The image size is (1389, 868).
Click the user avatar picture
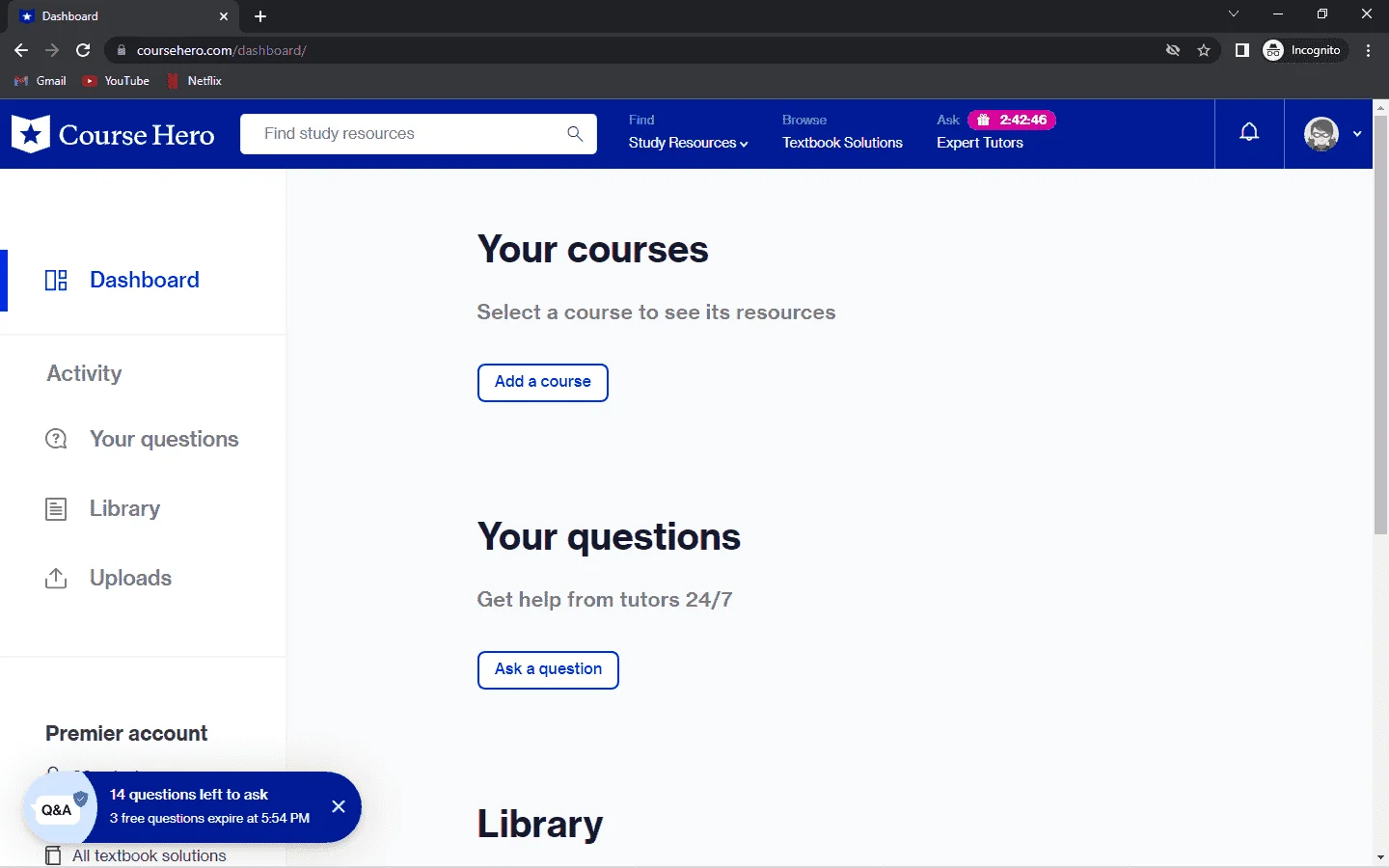1321,134
